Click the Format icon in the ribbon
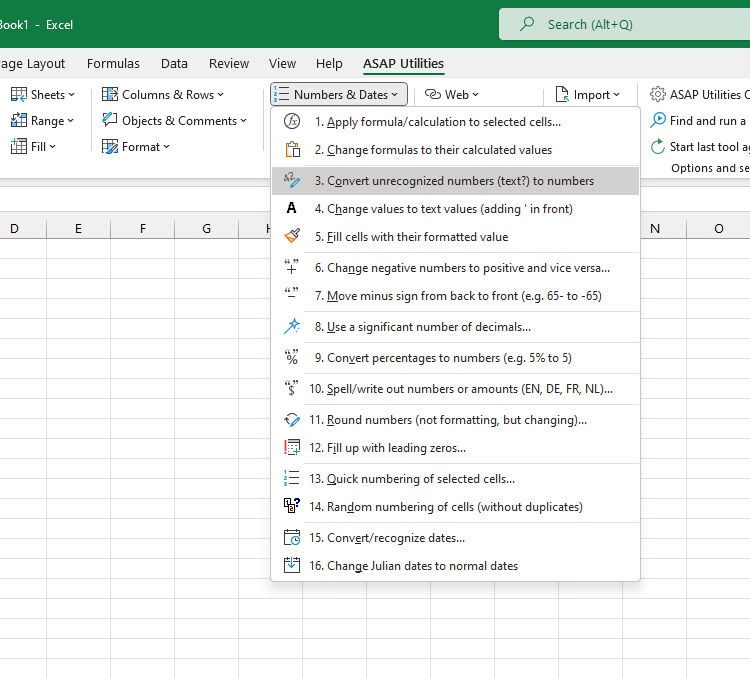The height and width of the screenshot is (678, 750). [110, 146]
